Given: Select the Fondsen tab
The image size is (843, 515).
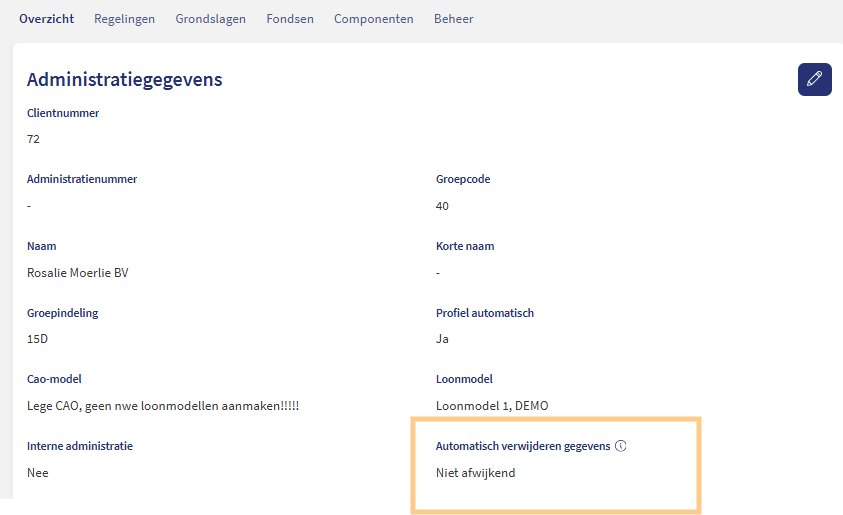Looking at the screenshot, I should [289, 19].
